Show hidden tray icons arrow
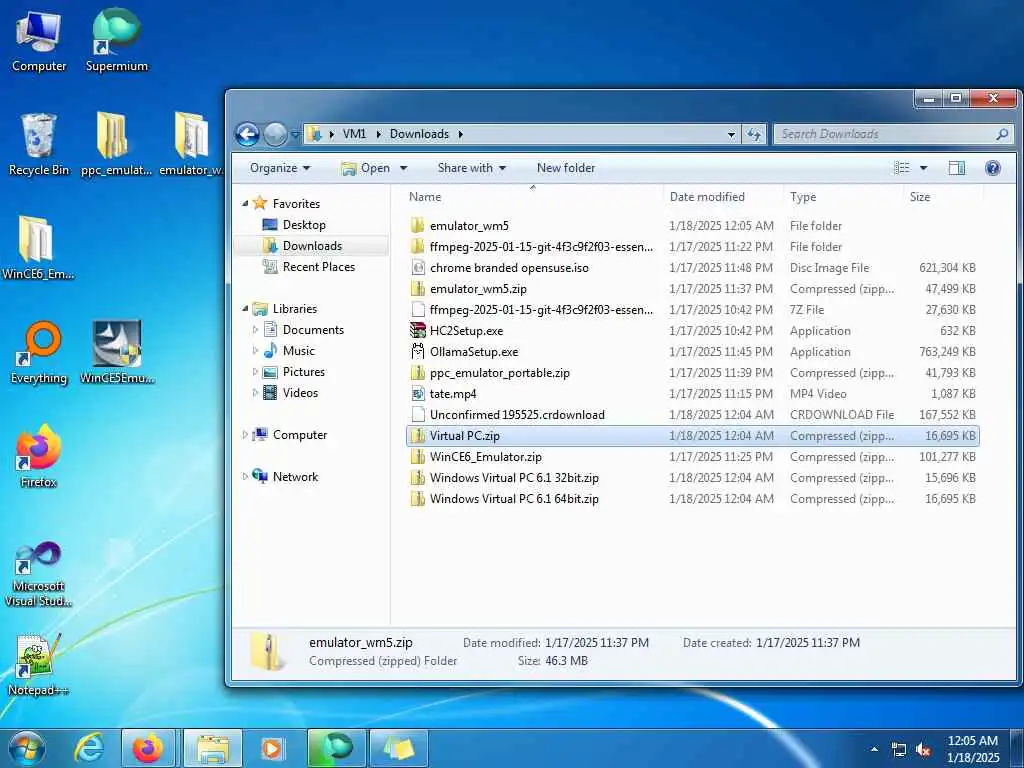The image size is (1024, 768). click(x=874, y=750)
